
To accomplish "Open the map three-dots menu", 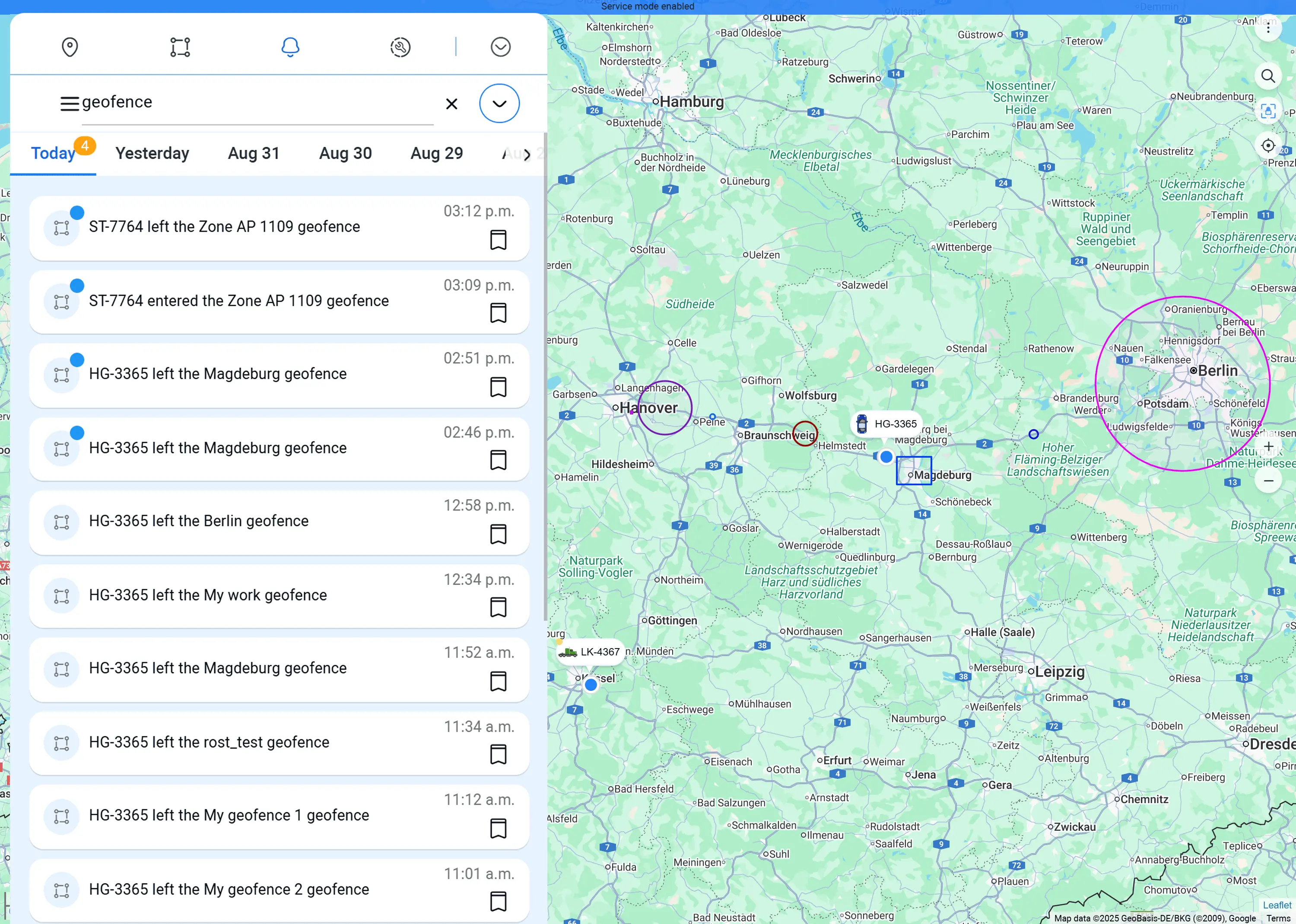I will coord(1267,28).
